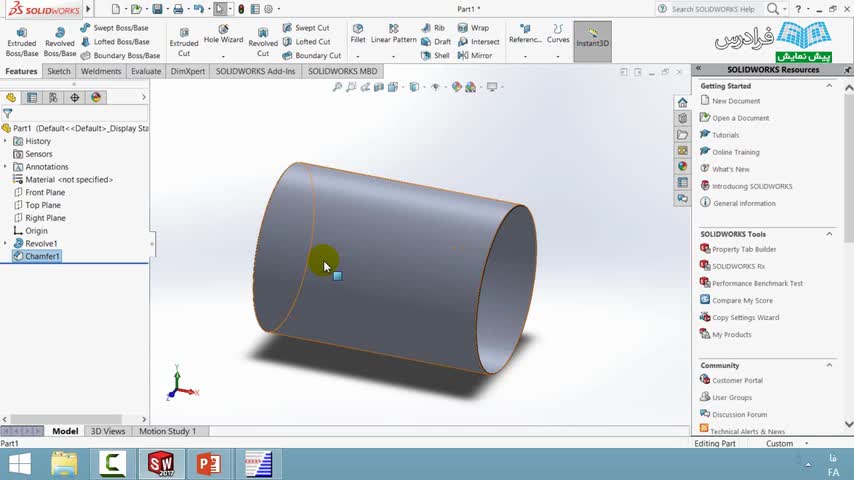Open the Hole Wizard tool
854x480 pixels.
coord(223,34)
